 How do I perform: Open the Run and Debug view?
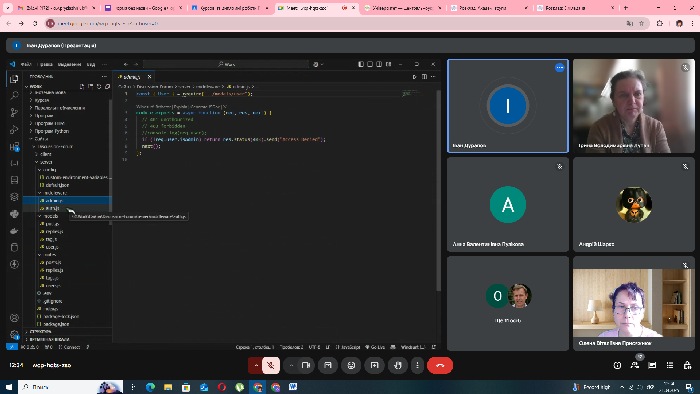point(14,129)
